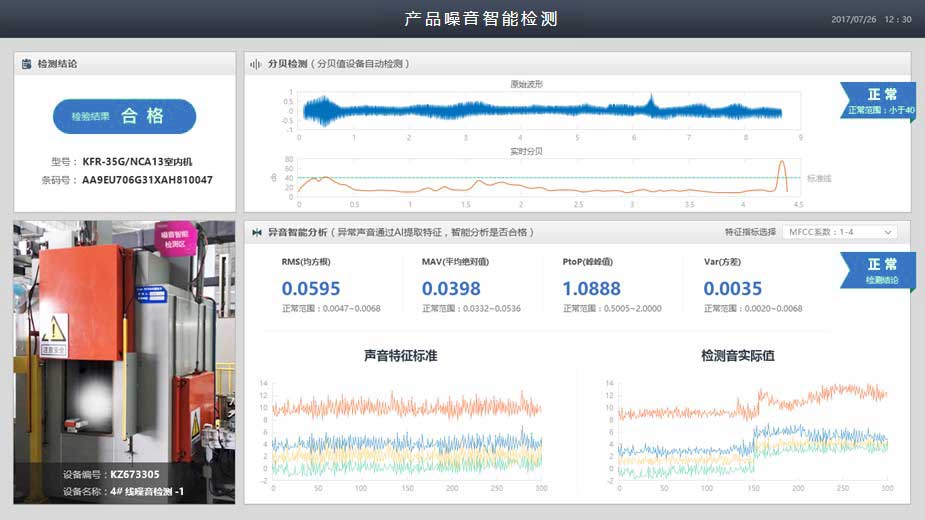Image resolution: width=925 pixels, height=520 pixels.
Task: Click the 声音特征标准 chart
Action: [405, 428]
